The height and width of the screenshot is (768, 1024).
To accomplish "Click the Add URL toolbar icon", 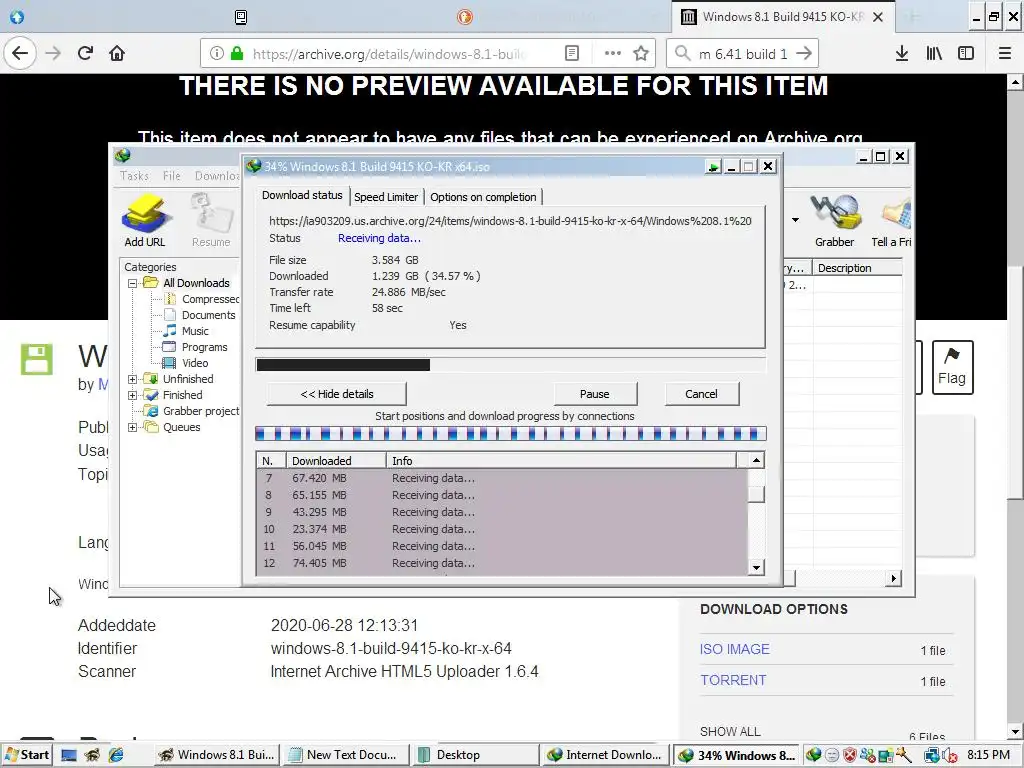I will pos(146,219).
